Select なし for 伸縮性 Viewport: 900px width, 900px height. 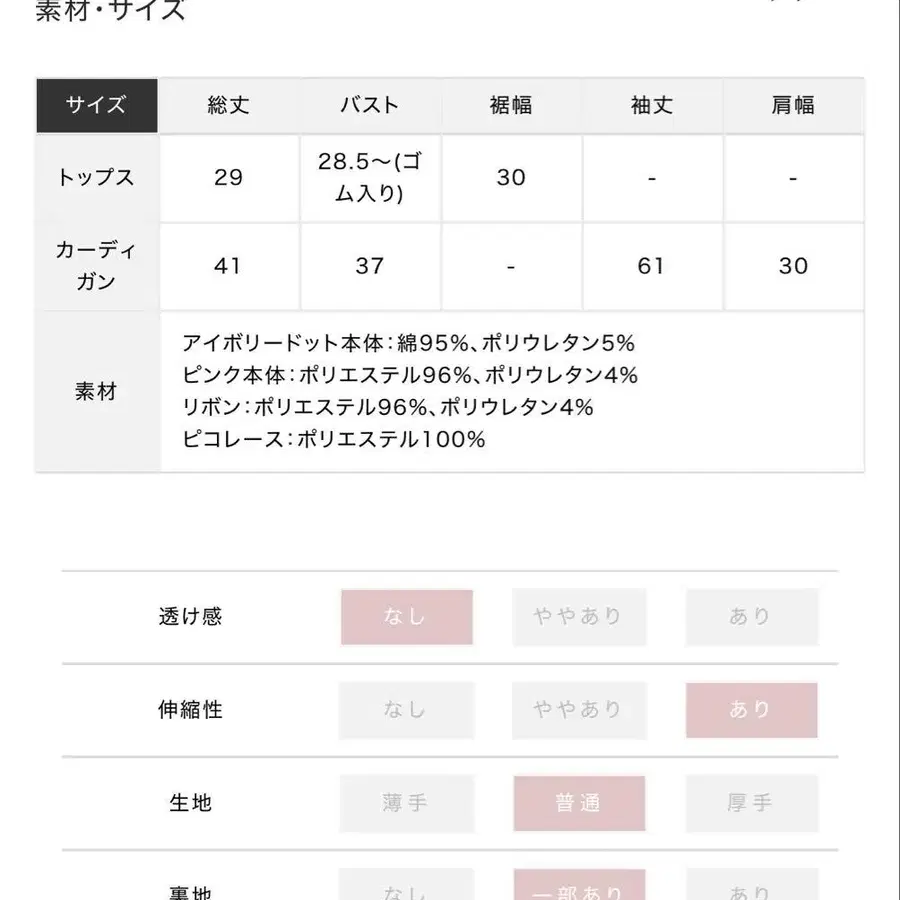(406, 710)
